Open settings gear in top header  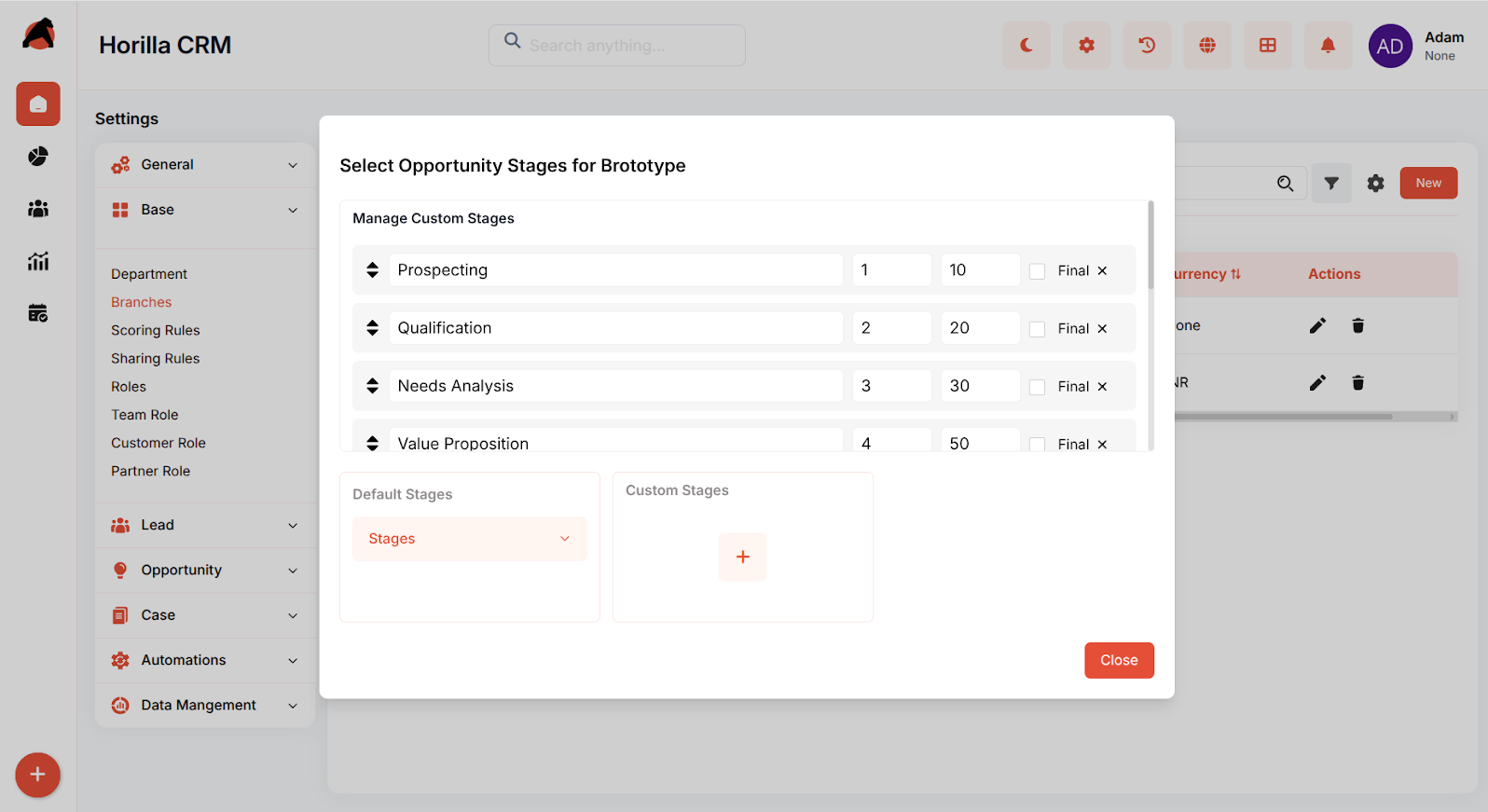[x=1087, y=45]
